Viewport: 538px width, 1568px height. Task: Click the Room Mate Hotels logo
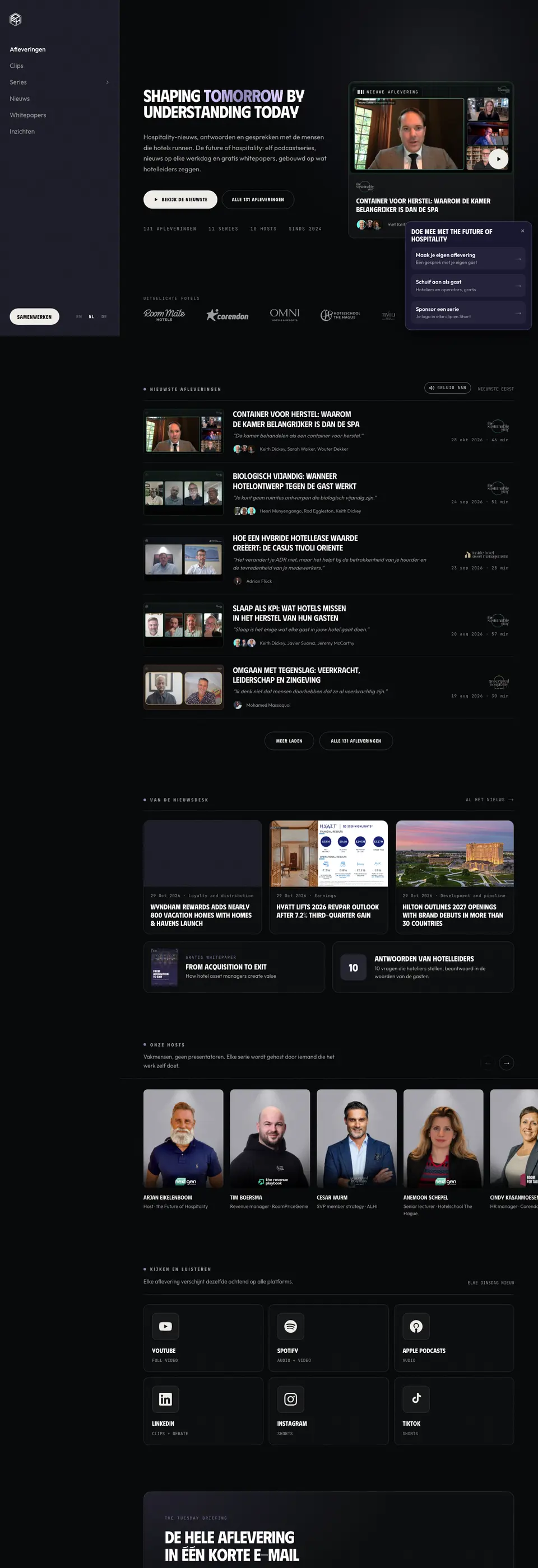(164, 315)
